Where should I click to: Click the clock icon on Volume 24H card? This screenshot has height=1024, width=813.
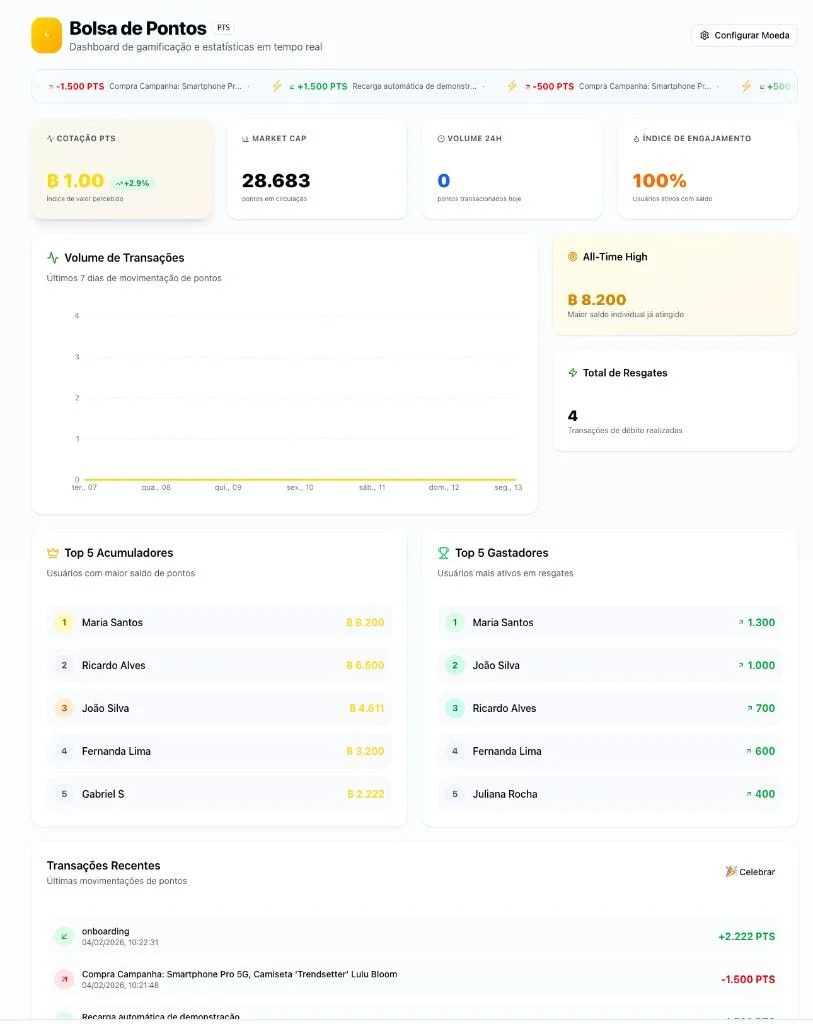441,138
